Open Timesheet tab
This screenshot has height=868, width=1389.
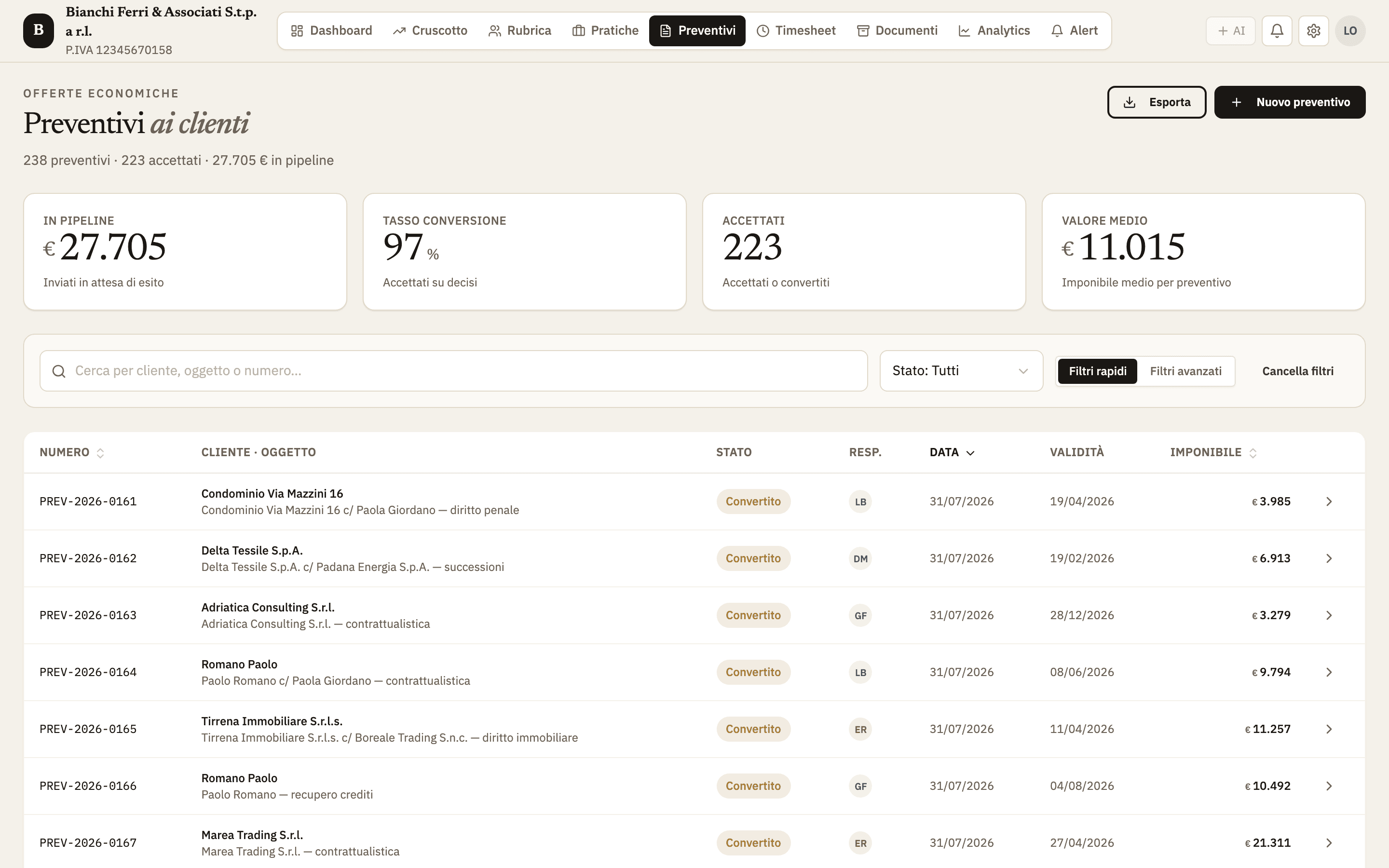(x=795, y=30)
